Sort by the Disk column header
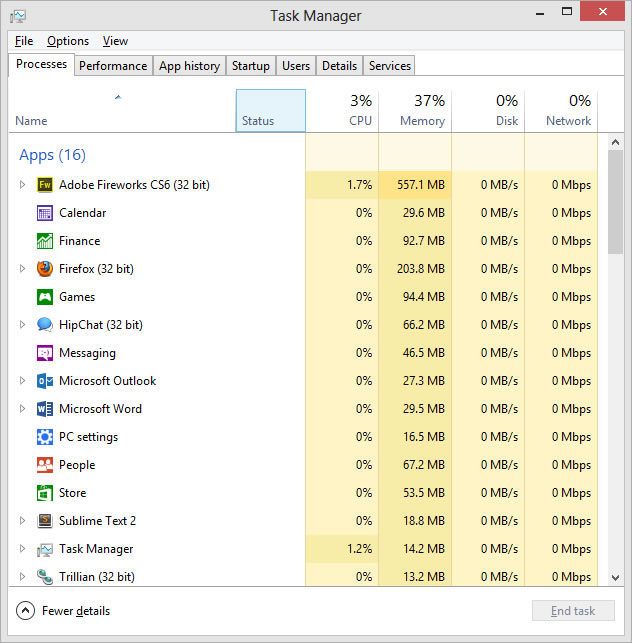 [488, 111]
